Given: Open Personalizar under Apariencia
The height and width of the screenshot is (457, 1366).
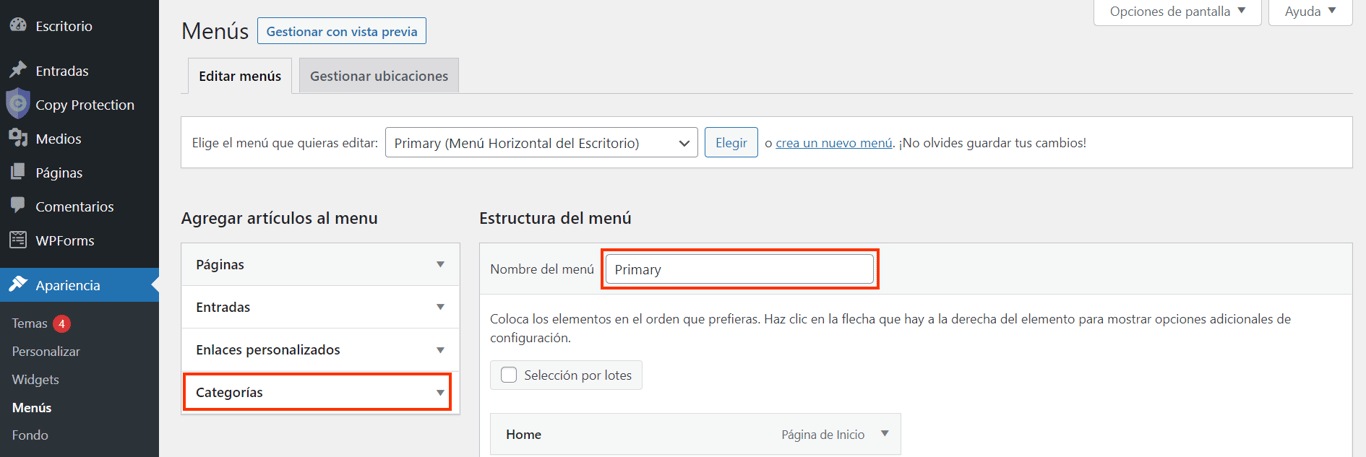Looking at the screenshot, I should [46, 352].
